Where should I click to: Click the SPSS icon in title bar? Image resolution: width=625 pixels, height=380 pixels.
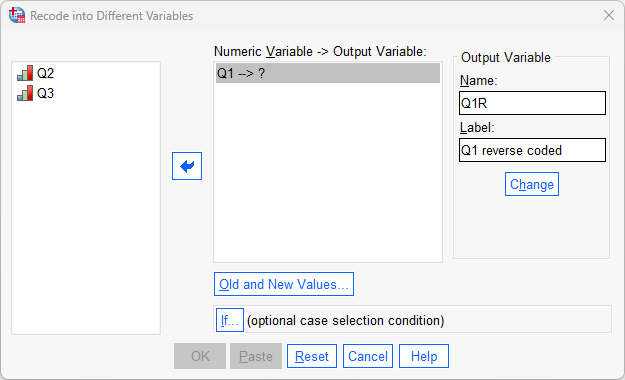pyautogui.click(x=17, y=16)
